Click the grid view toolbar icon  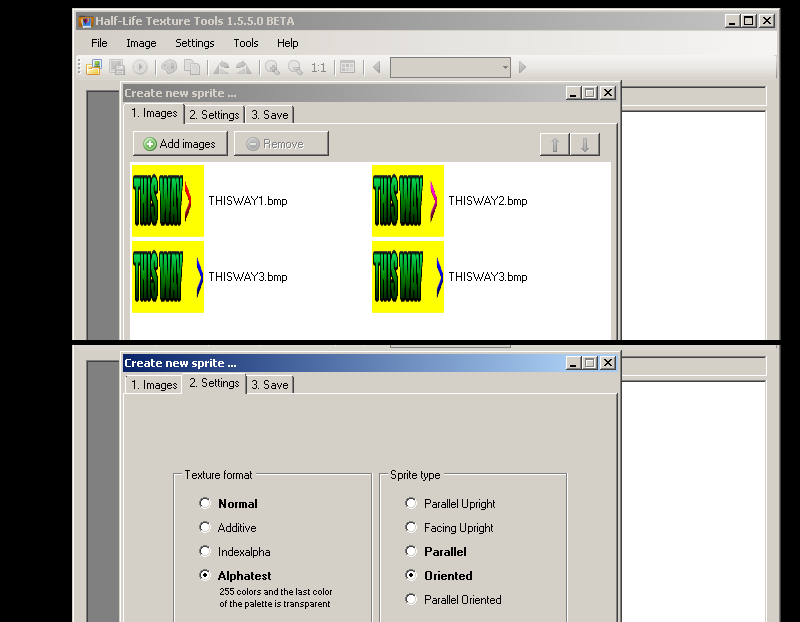coord(347,67)
